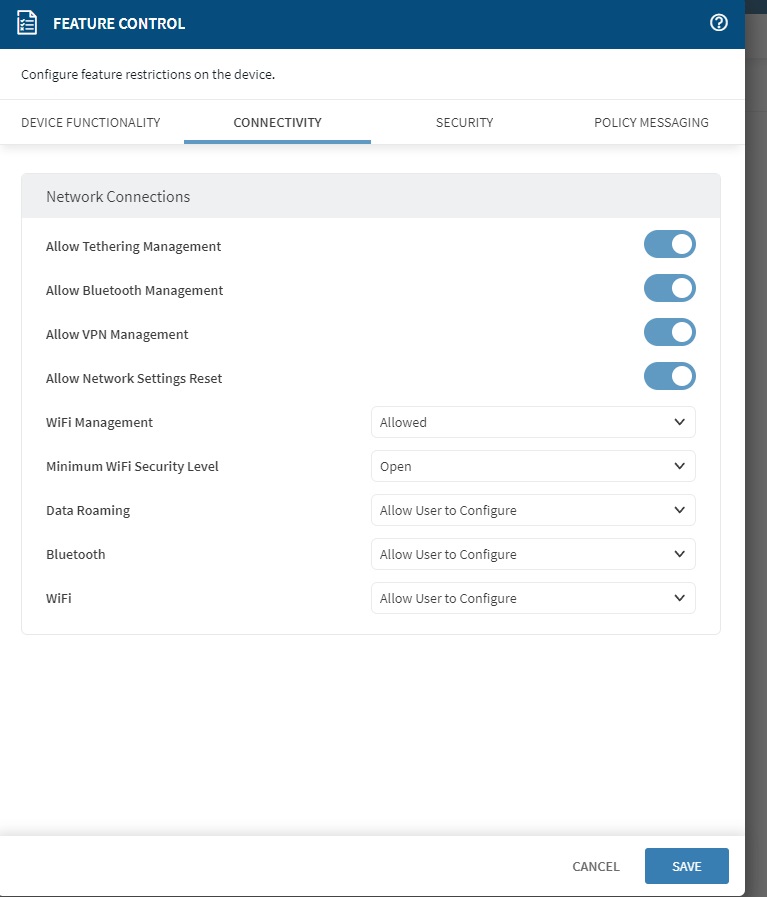Image resolution: width=767 pixels, height=897 pixels.
Task: Click the chevron arrow in Data Roaming field
Action: point(679,510)
